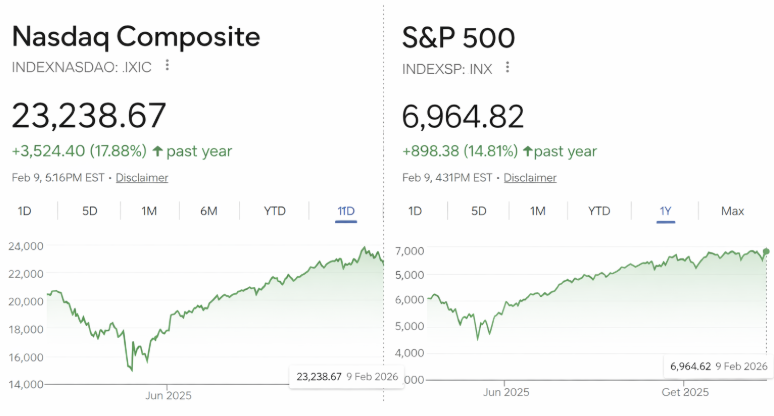Viewport: 774px width, 416px height.
Task: Open Disclaimer link under Nasdaq Composite
Action: [142, 178]
